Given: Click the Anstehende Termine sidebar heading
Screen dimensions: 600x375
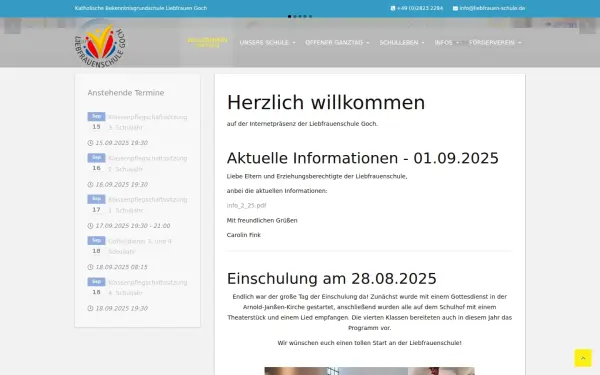Looking at the screenshot, I should [126, 93].
